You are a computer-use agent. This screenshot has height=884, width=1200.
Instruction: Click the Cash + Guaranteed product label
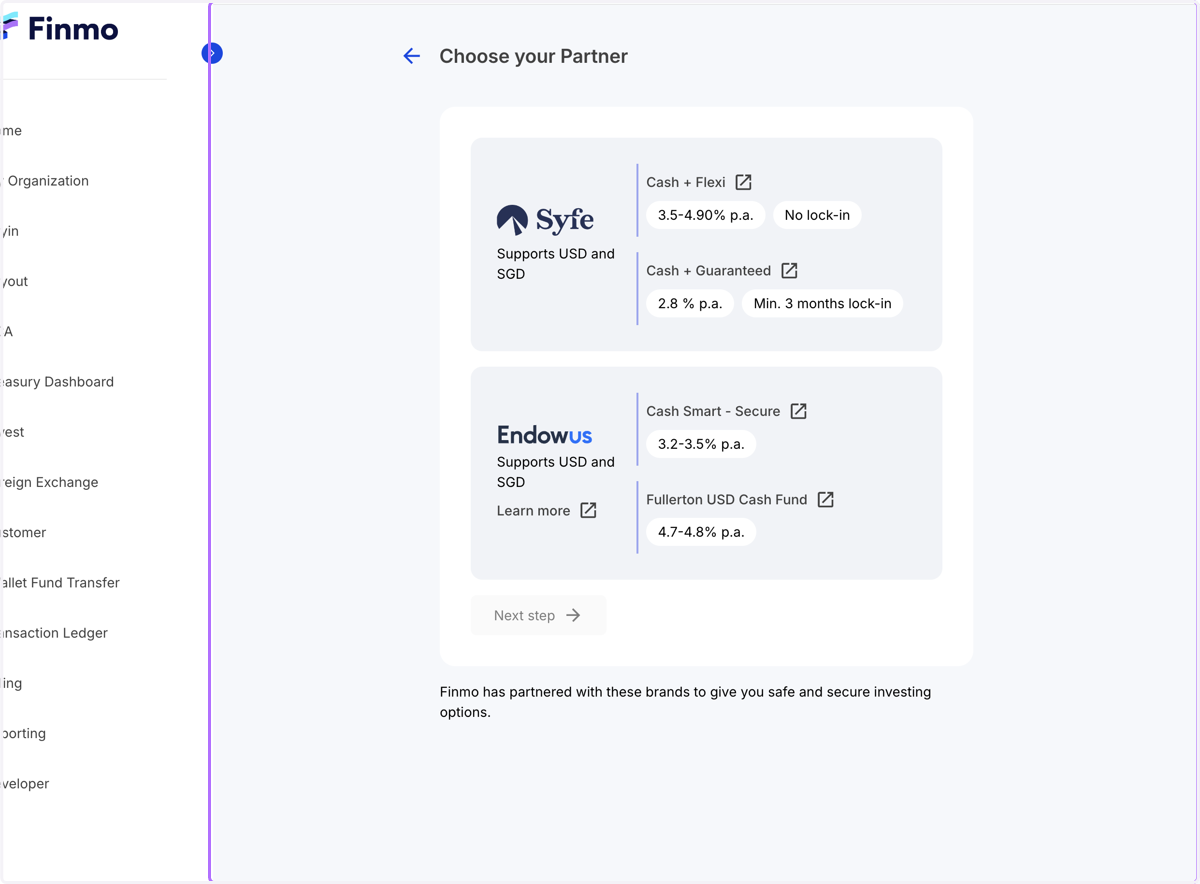tap(709, 271)
